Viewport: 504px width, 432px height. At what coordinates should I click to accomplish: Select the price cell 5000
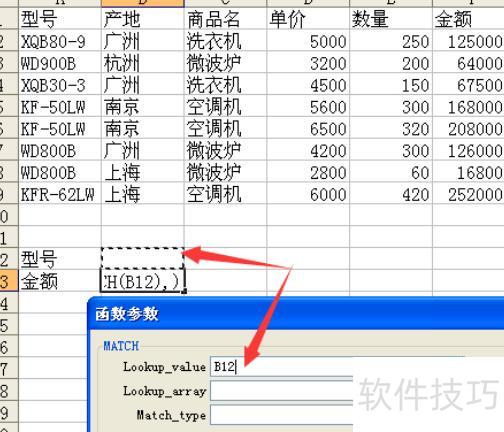308,40
